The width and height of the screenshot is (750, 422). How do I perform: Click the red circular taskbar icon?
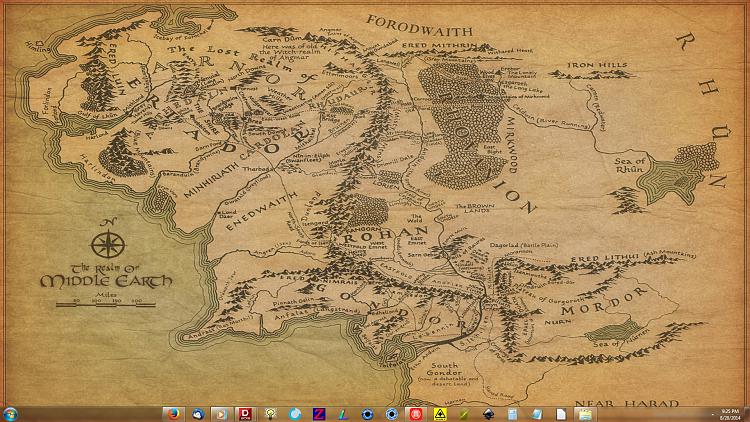point(415,414)
